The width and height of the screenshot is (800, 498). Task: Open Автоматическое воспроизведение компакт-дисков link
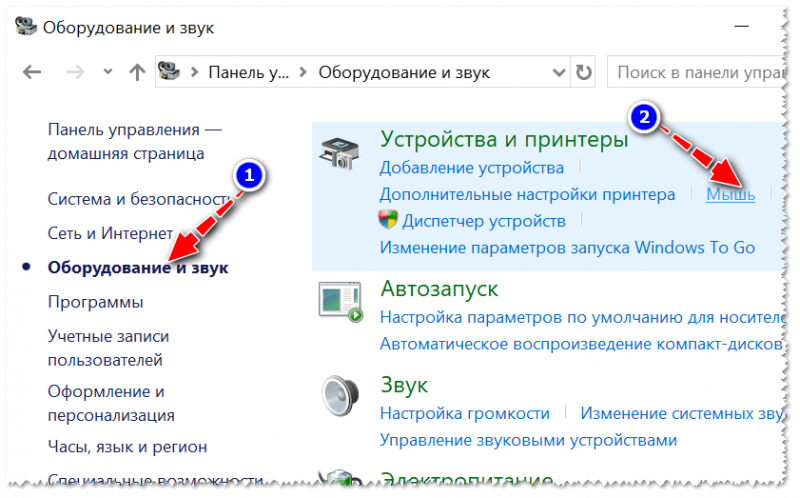pyautogui.click(x=581, y=344)
